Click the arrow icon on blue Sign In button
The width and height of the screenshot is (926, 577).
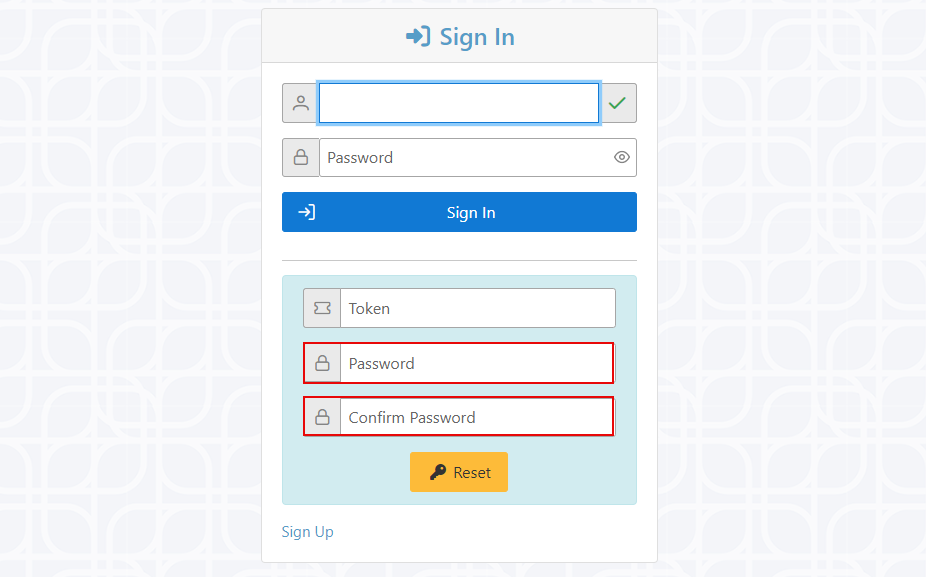point(307,212)
